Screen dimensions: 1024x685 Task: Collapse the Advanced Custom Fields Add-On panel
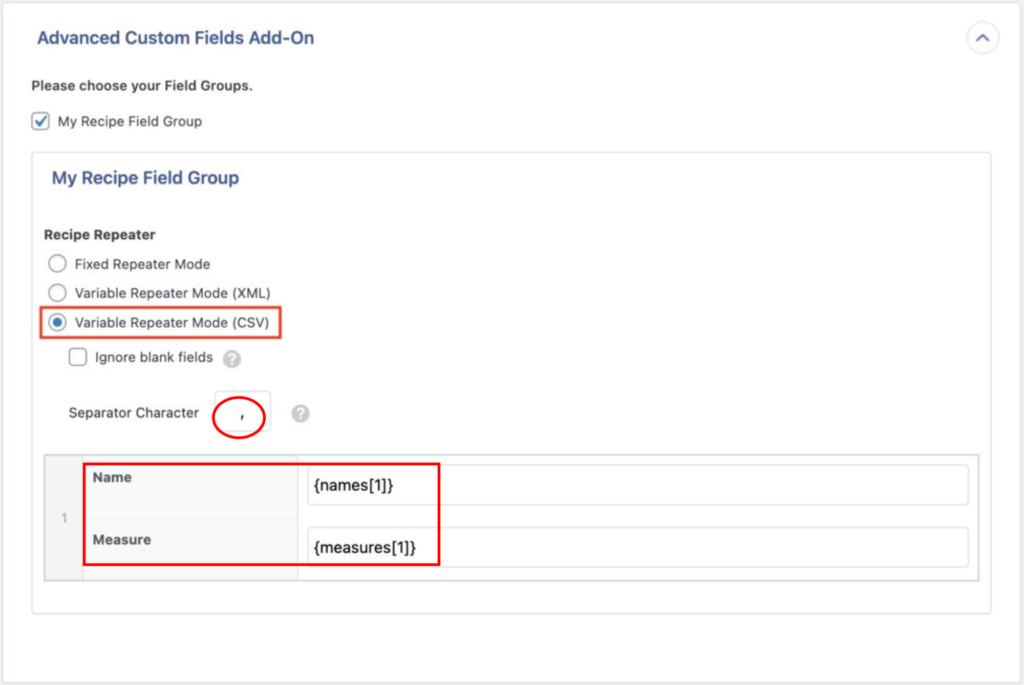coord(982,39)
